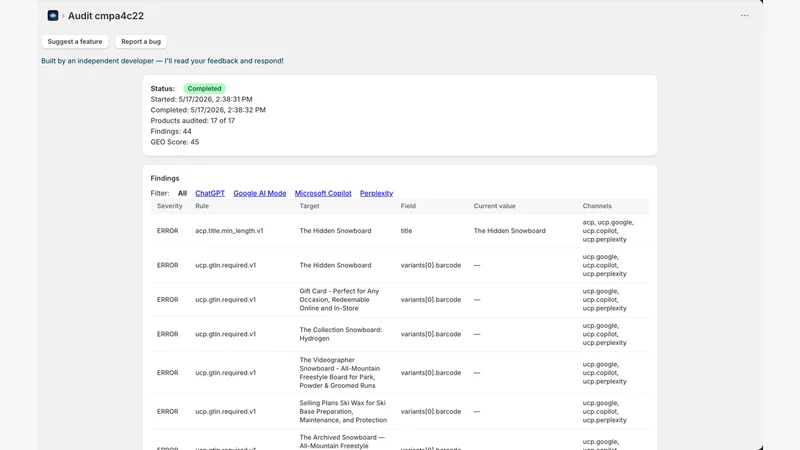Click the Findings: 44 text

point(171,131)
